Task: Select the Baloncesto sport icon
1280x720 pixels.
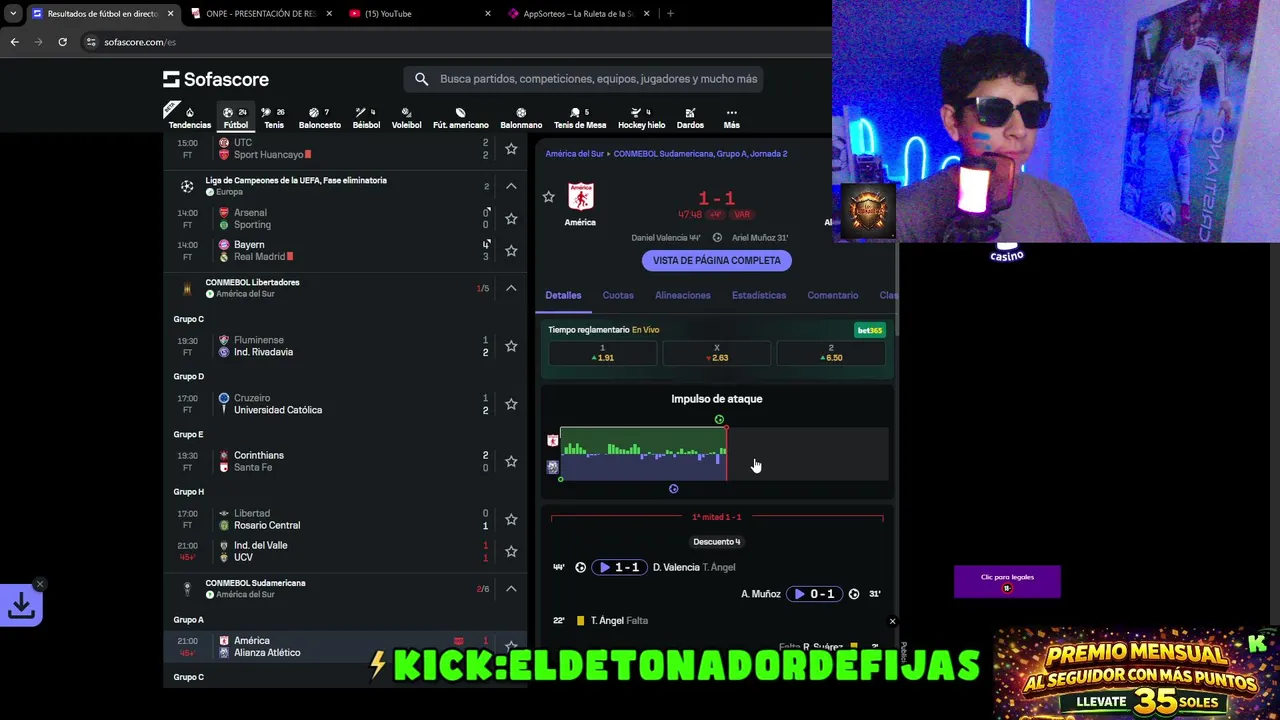Action: click(319, 118)
